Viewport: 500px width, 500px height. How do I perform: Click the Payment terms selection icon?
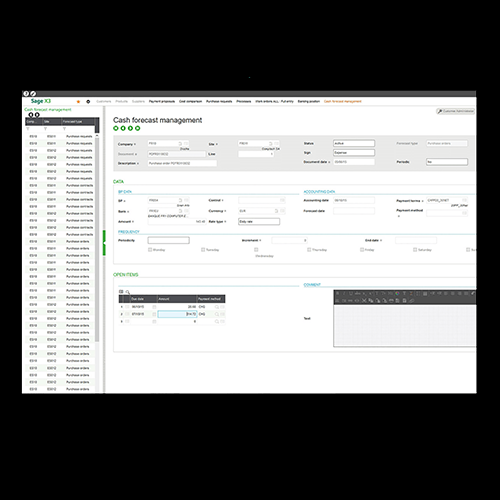(464, 200)
